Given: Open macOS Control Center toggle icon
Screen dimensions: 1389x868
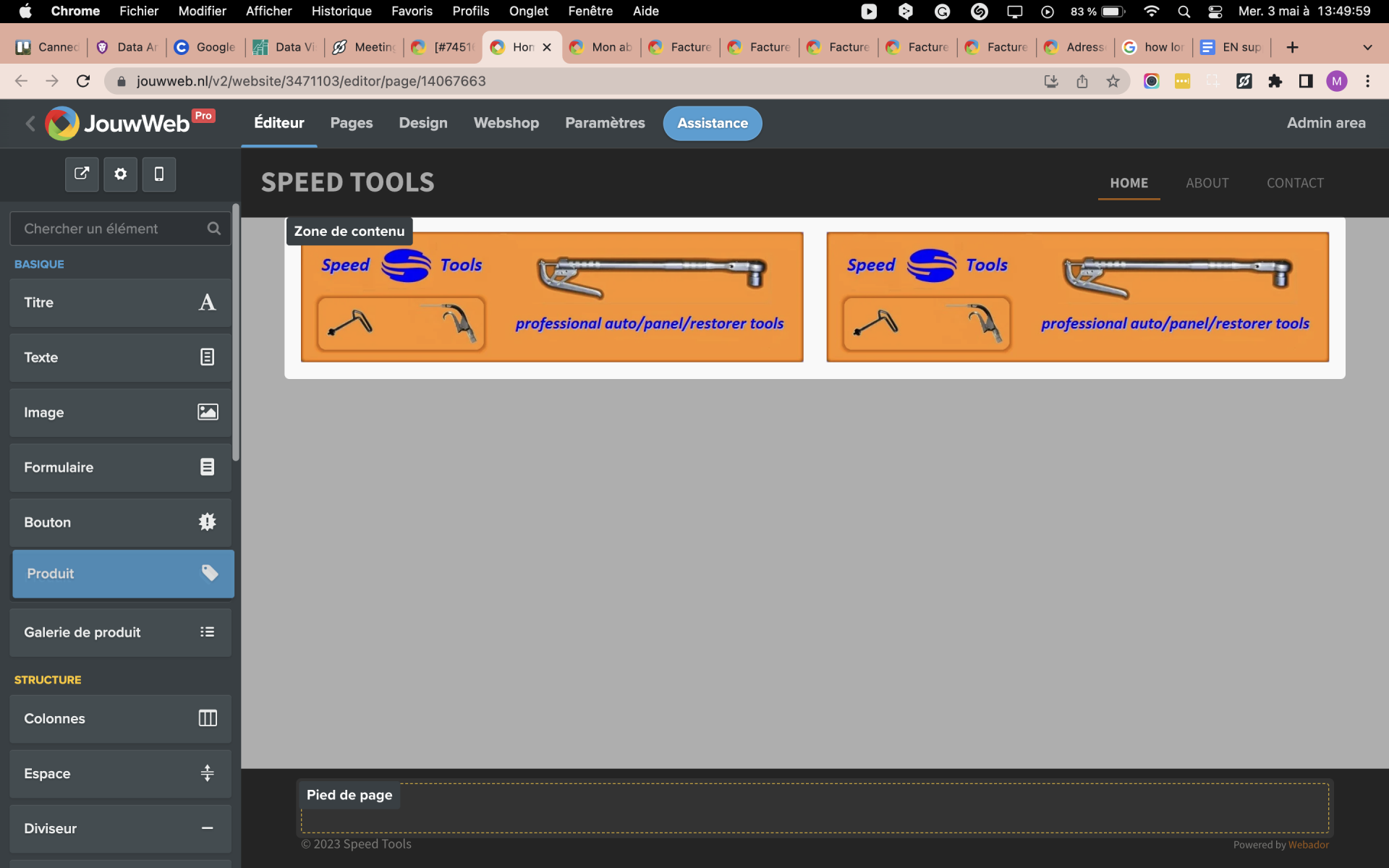Looking at the screenshot, I should (x=1215, y=11).
